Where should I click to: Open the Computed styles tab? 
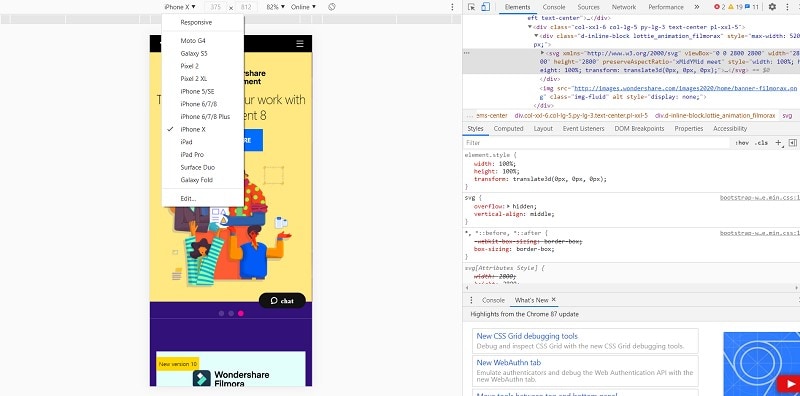tap(508, 129)
